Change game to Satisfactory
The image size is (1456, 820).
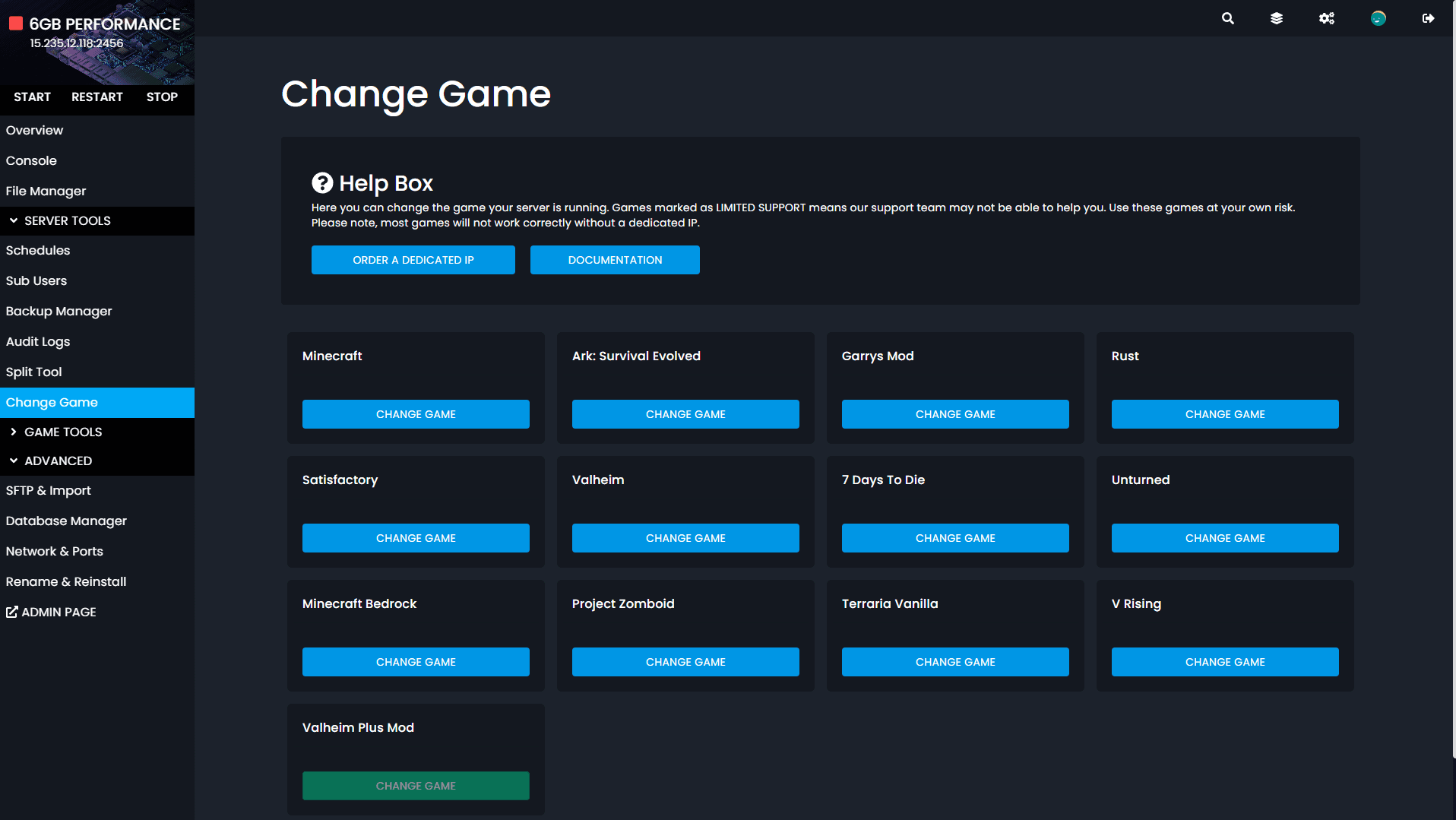pos(416,538)
